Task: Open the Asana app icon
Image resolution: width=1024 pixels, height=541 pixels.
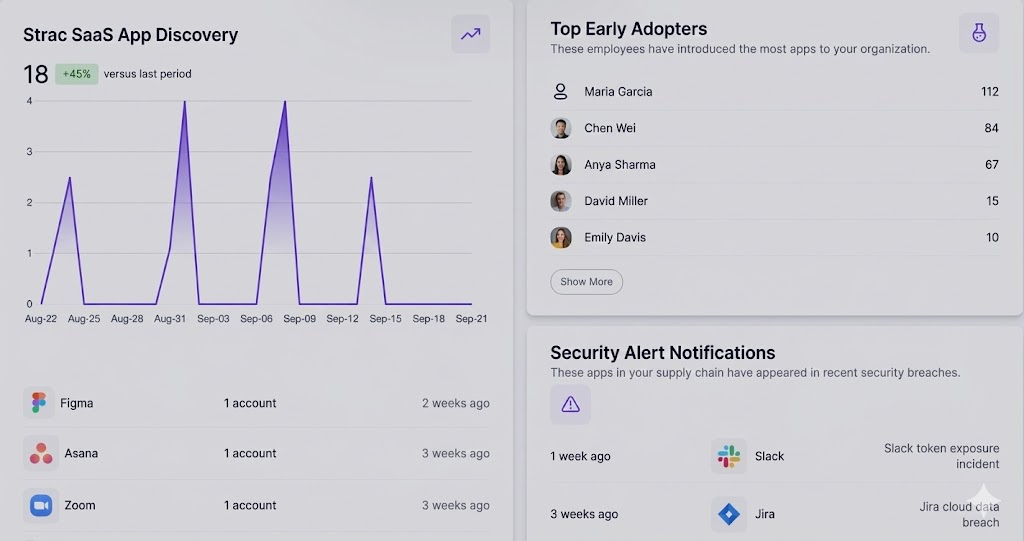Action: 40,453
